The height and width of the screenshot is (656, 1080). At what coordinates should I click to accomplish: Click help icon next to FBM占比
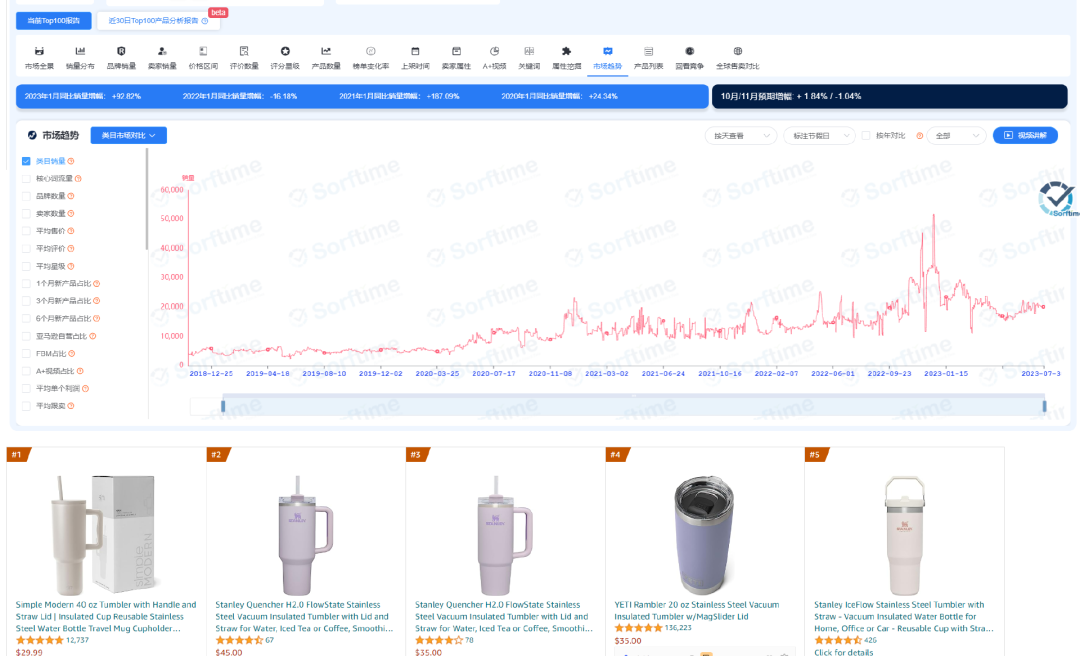[72, 353]
